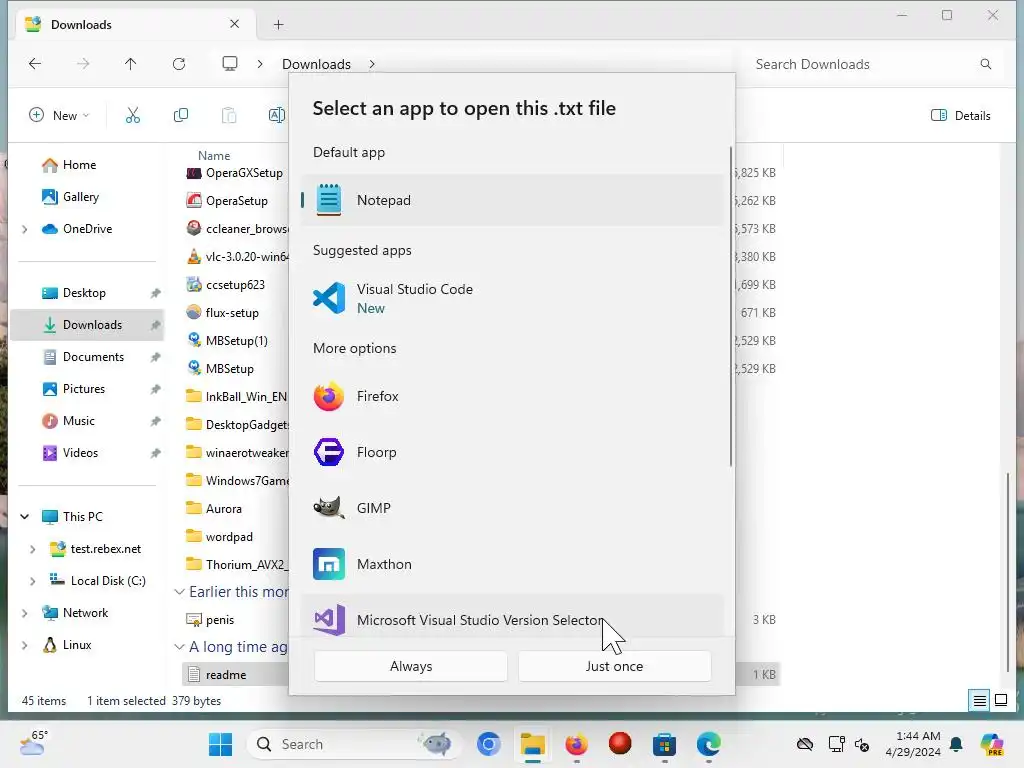The width and height of the screenshot is (1024, 768).
Task: Click the Copy icon in Explorer toolbar
Action: 181,116
